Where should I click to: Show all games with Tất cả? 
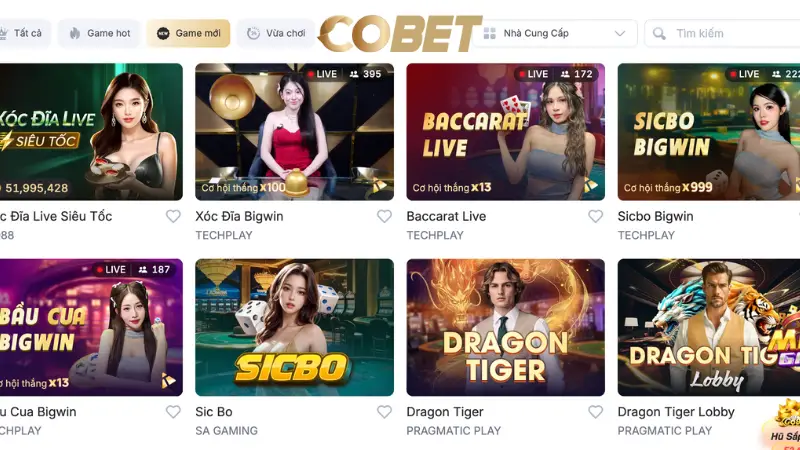click(x=21, y=34)
